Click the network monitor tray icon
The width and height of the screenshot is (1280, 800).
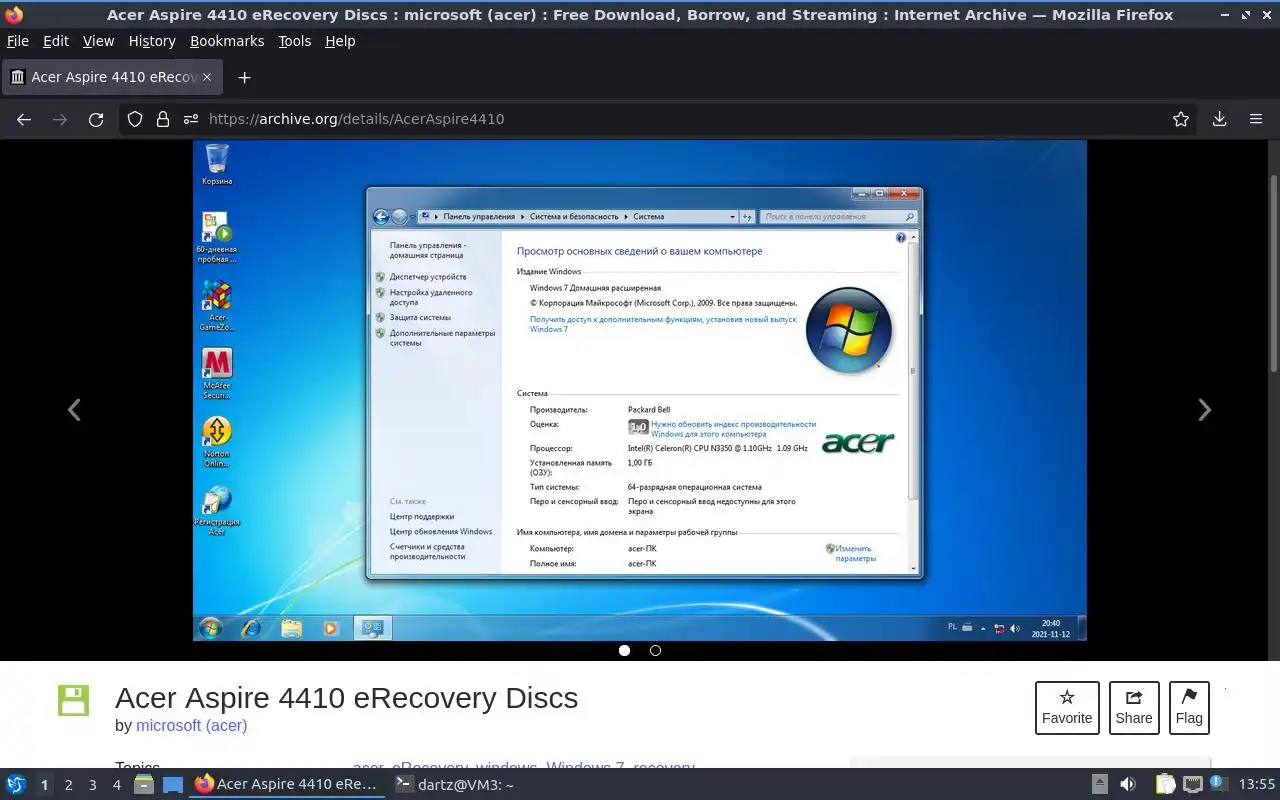[1193, 785]
